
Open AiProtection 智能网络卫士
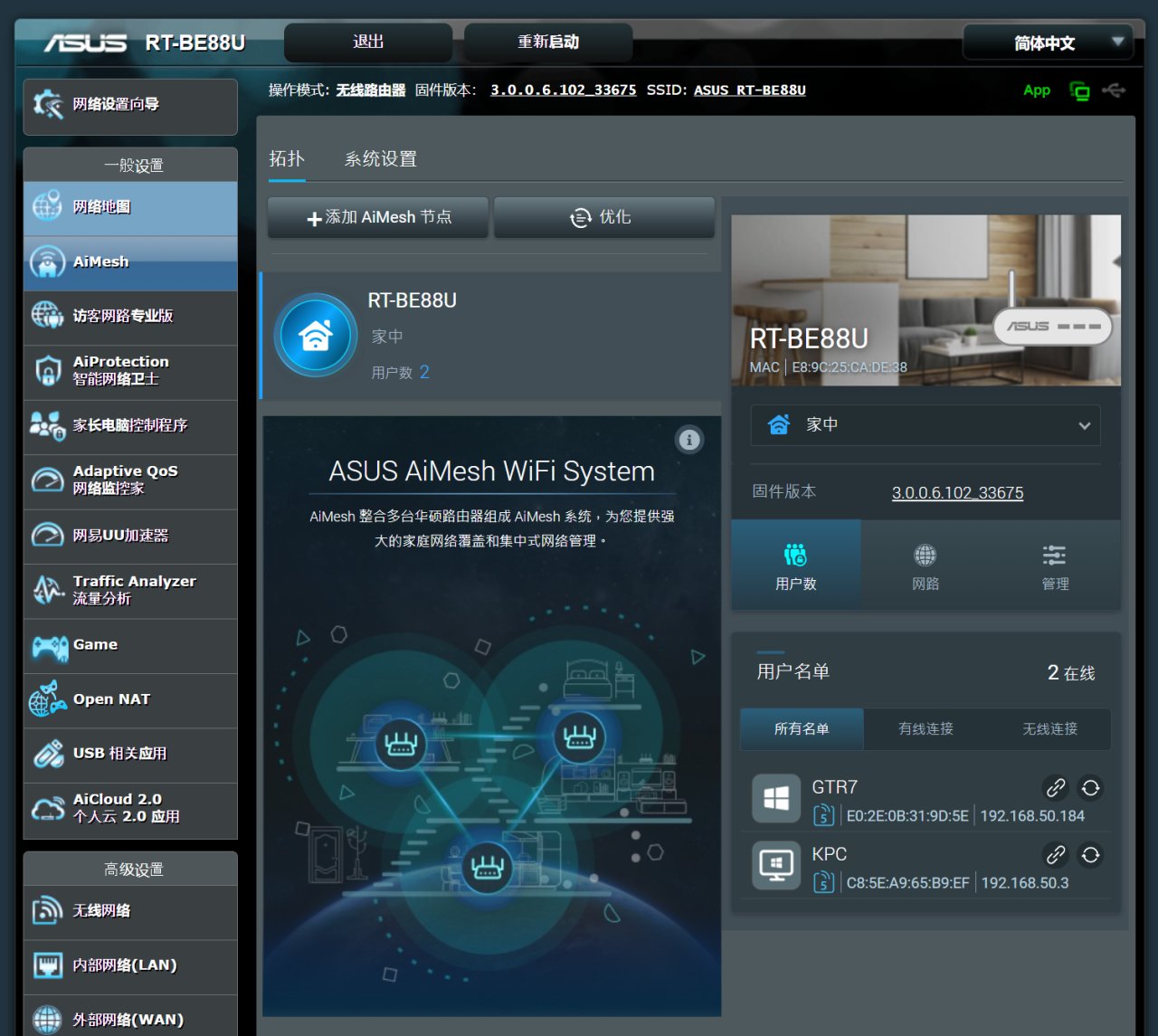(130, 371)
